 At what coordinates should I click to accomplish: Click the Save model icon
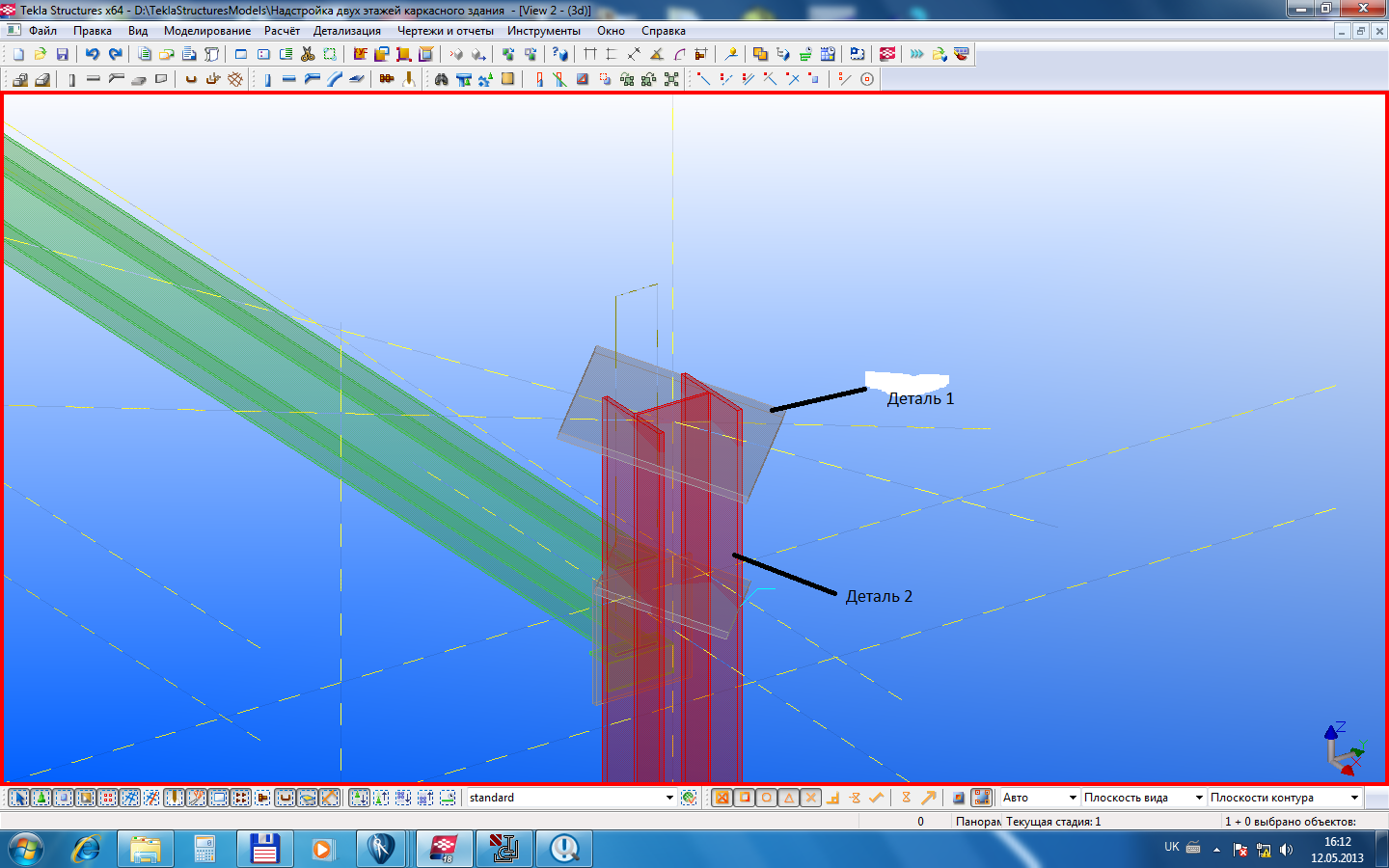coord(63,54)
